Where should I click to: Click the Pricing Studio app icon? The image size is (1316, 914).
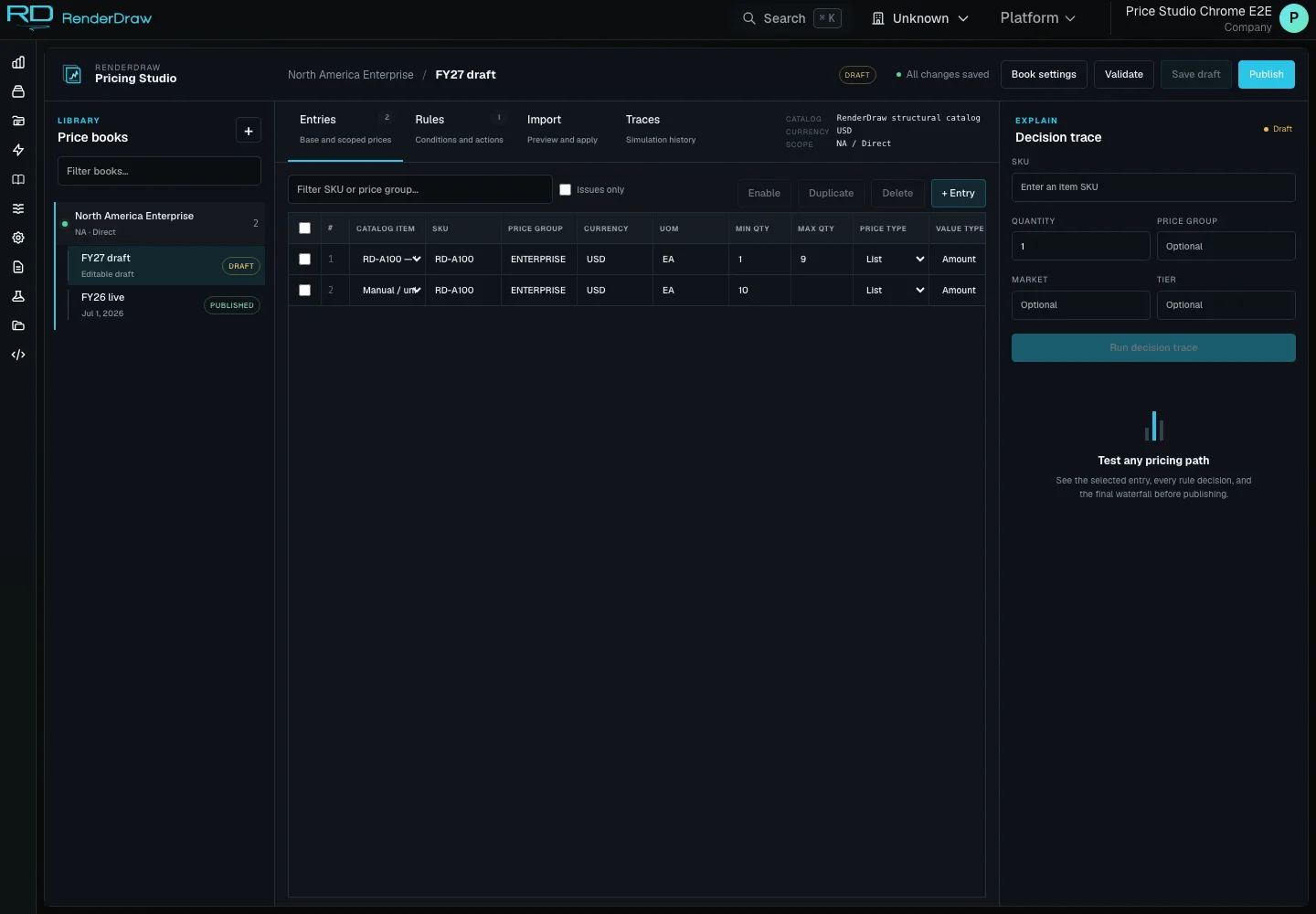point(72,74)
